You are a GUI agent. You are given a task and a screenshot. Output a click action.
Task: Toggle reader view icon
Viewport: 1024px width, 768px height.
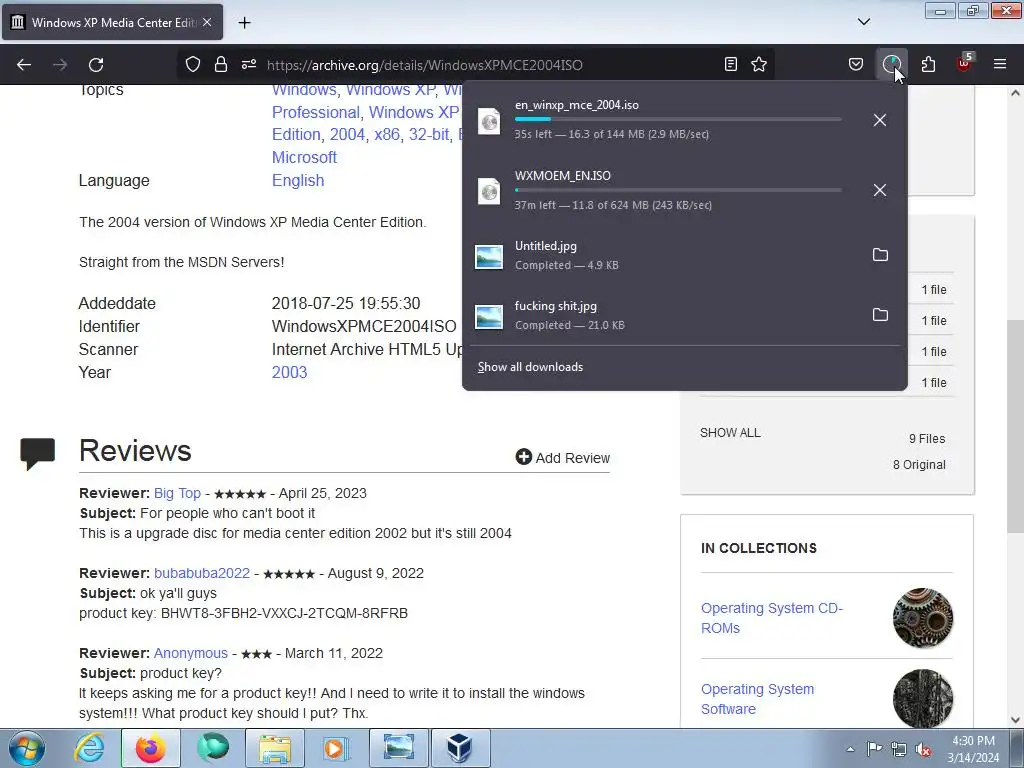click(731, 64)
